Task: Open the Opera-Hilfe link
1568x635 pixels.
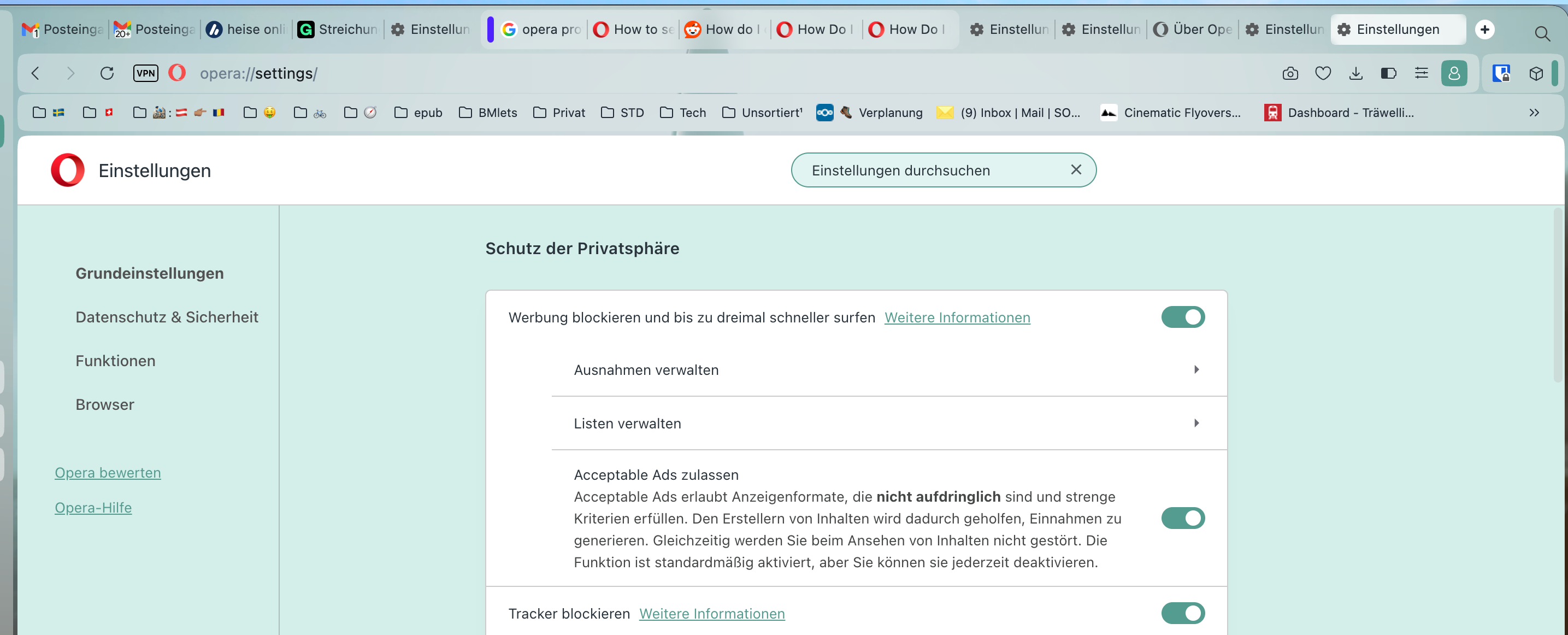Action: (93, 507)
